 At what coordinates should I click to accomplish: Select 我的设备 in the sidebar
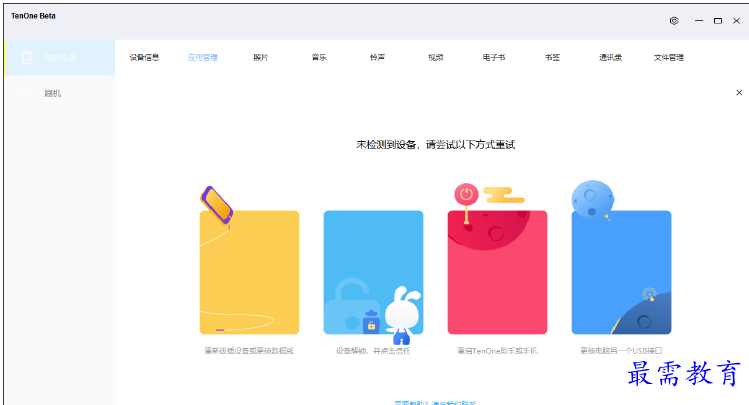(x=60, y=57)
